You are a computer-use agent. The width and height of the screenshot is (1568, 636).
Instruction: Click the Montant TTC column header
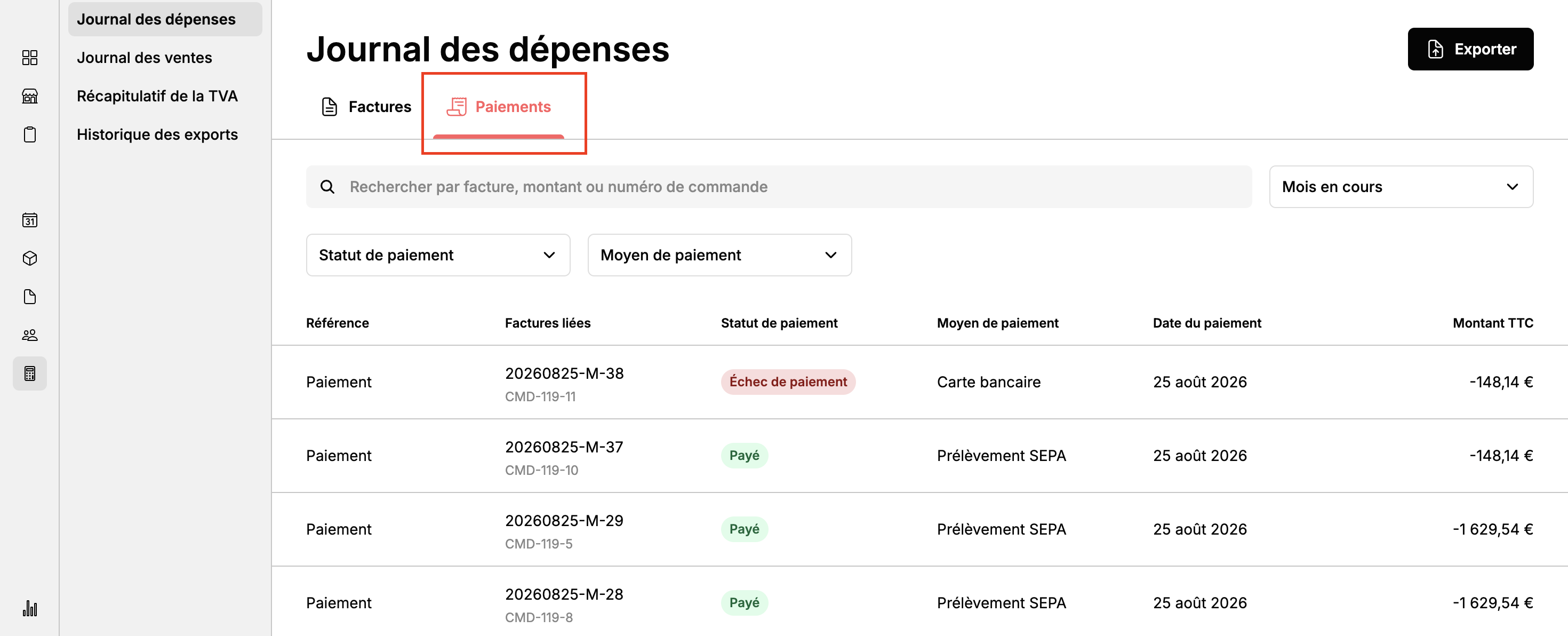[1492, 323]
